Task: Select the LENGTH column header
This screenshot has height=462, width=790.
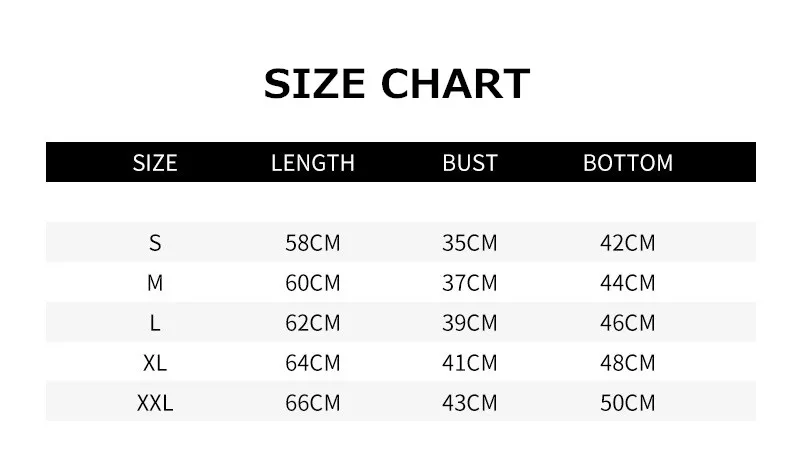Action: tap(312, 163)
